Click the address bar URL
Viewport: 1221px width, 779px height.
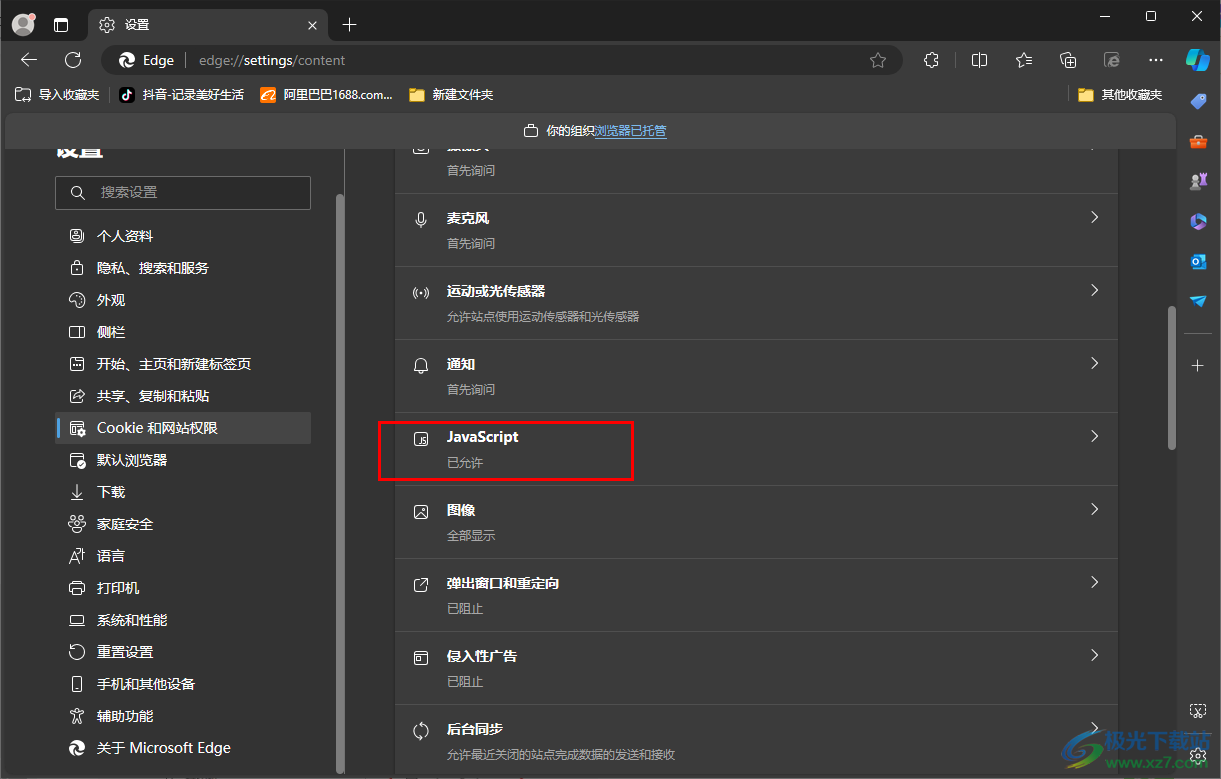pyautogui.click(x=272, y=60)
